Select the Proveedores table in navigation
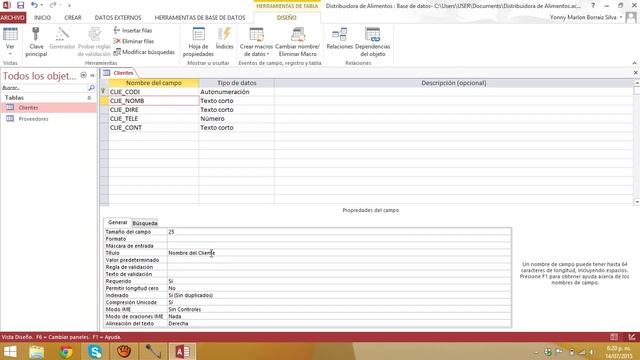640x360 pixels. (x=49, y=119)
